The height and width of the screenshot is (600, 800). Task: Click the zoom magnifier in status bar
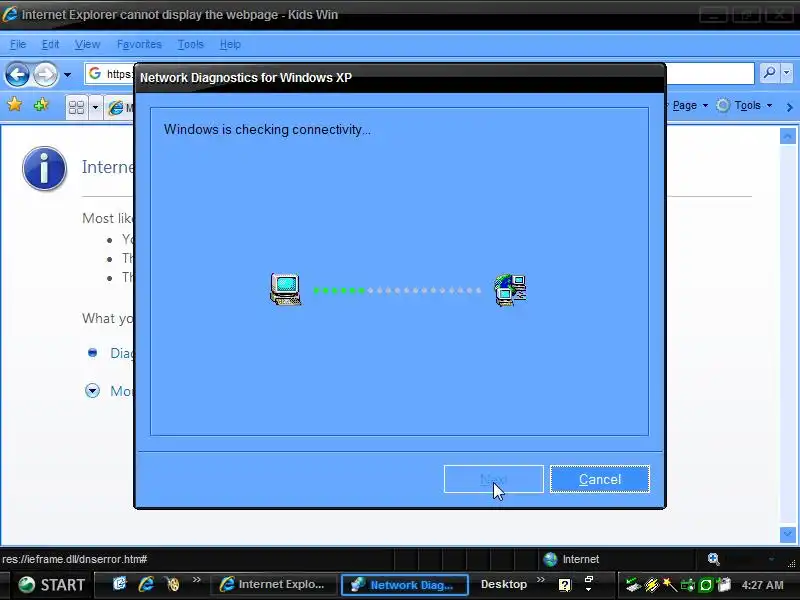(x=714, y=559)
